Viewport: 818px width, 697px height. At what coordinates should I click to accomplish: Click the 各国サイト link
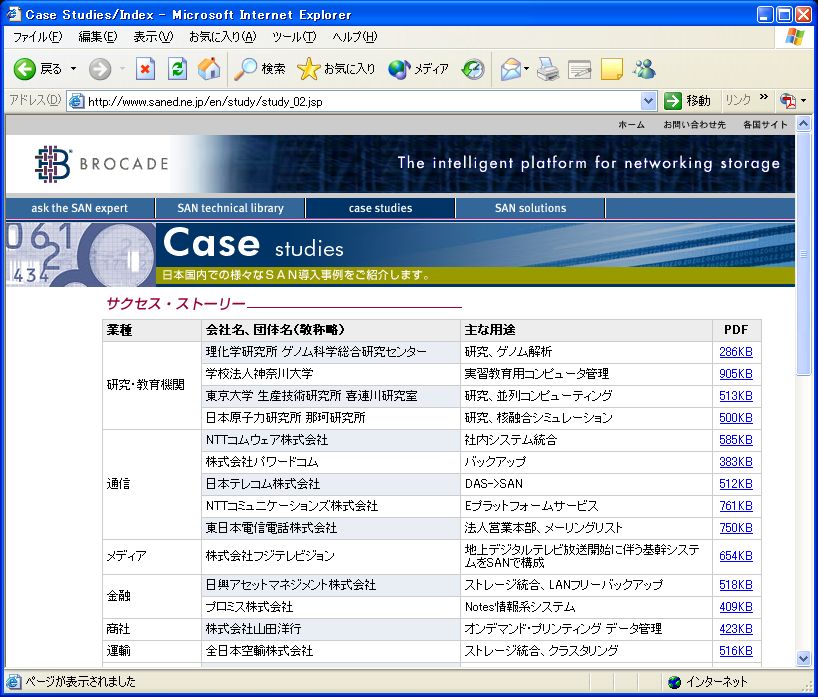pos(765,125)
